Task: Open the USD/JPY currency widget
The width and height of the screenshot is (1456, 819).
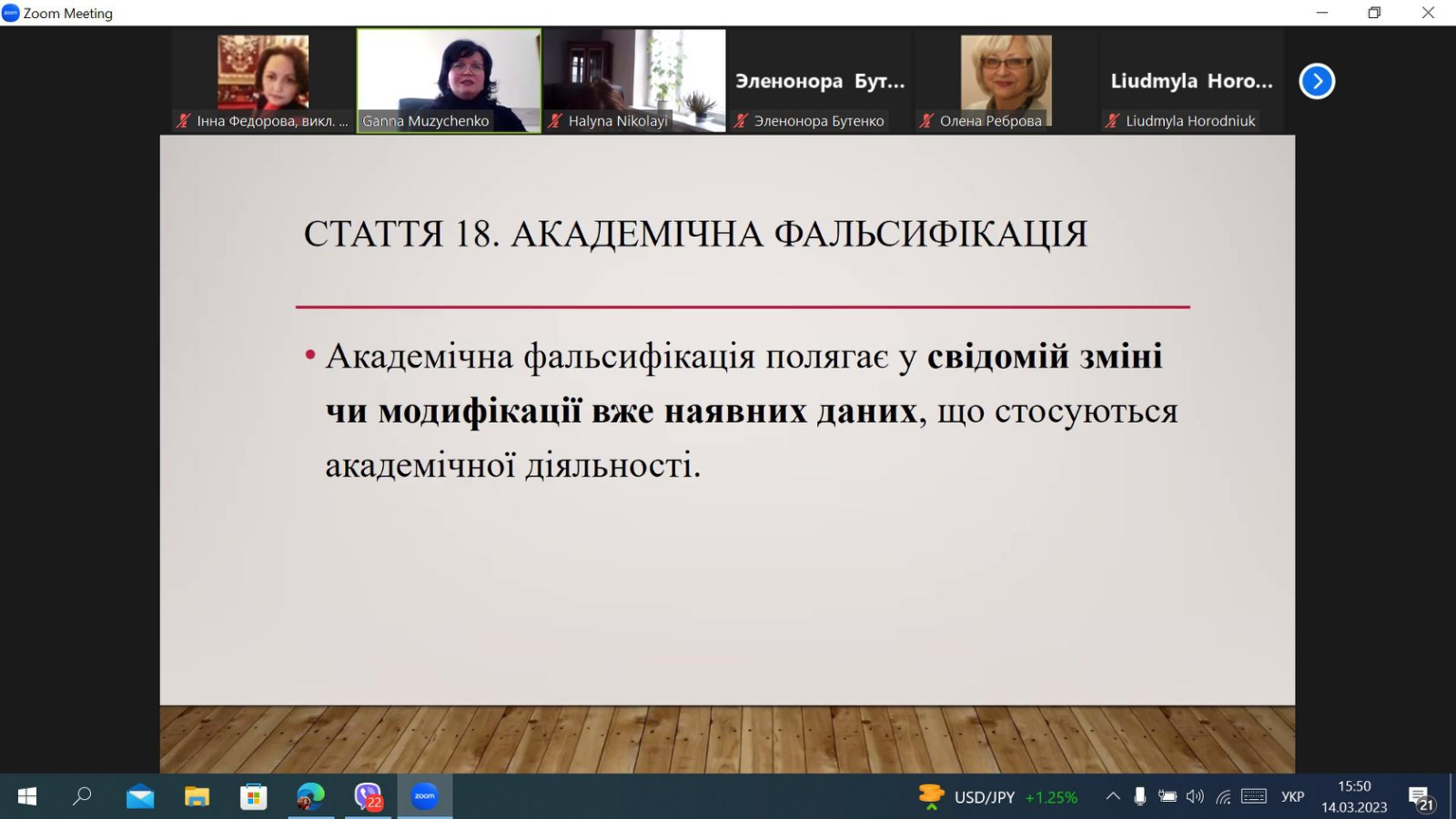Action: coord(998,797)
